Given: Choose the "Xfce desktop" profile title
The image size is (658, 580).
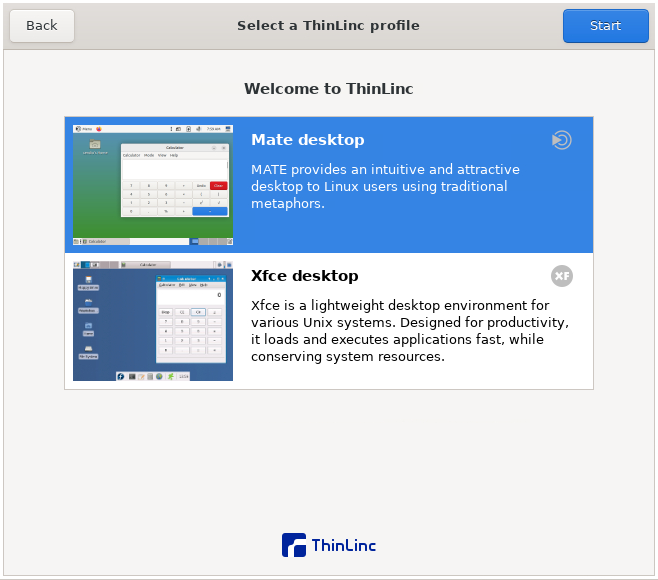Looking at the screenshot, I should 305,276.
